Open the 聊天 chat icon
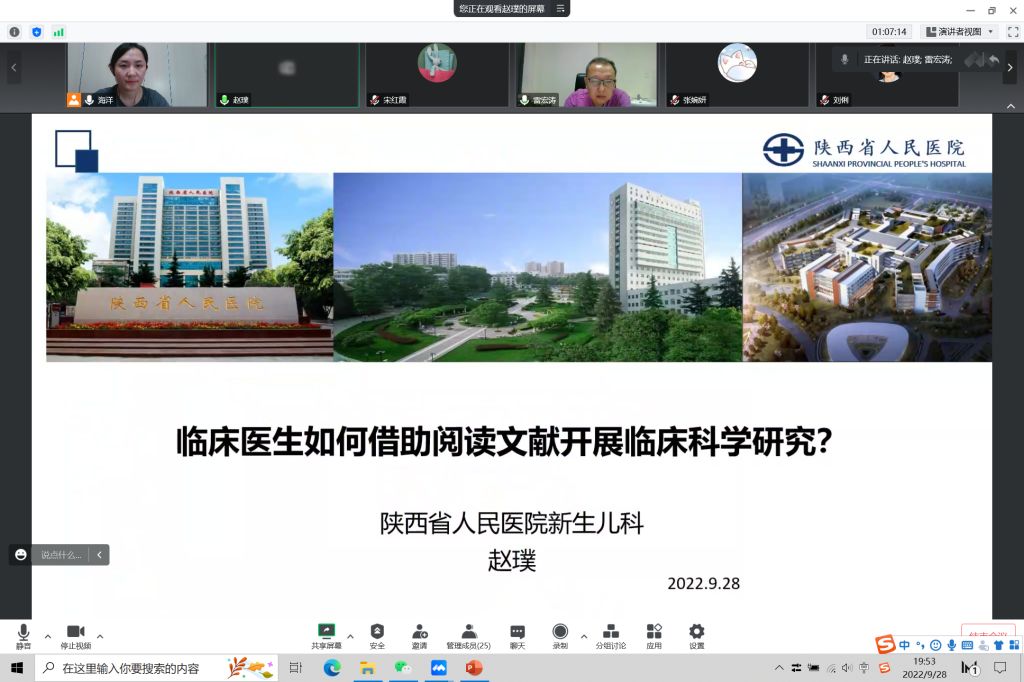 pos(517,634)
